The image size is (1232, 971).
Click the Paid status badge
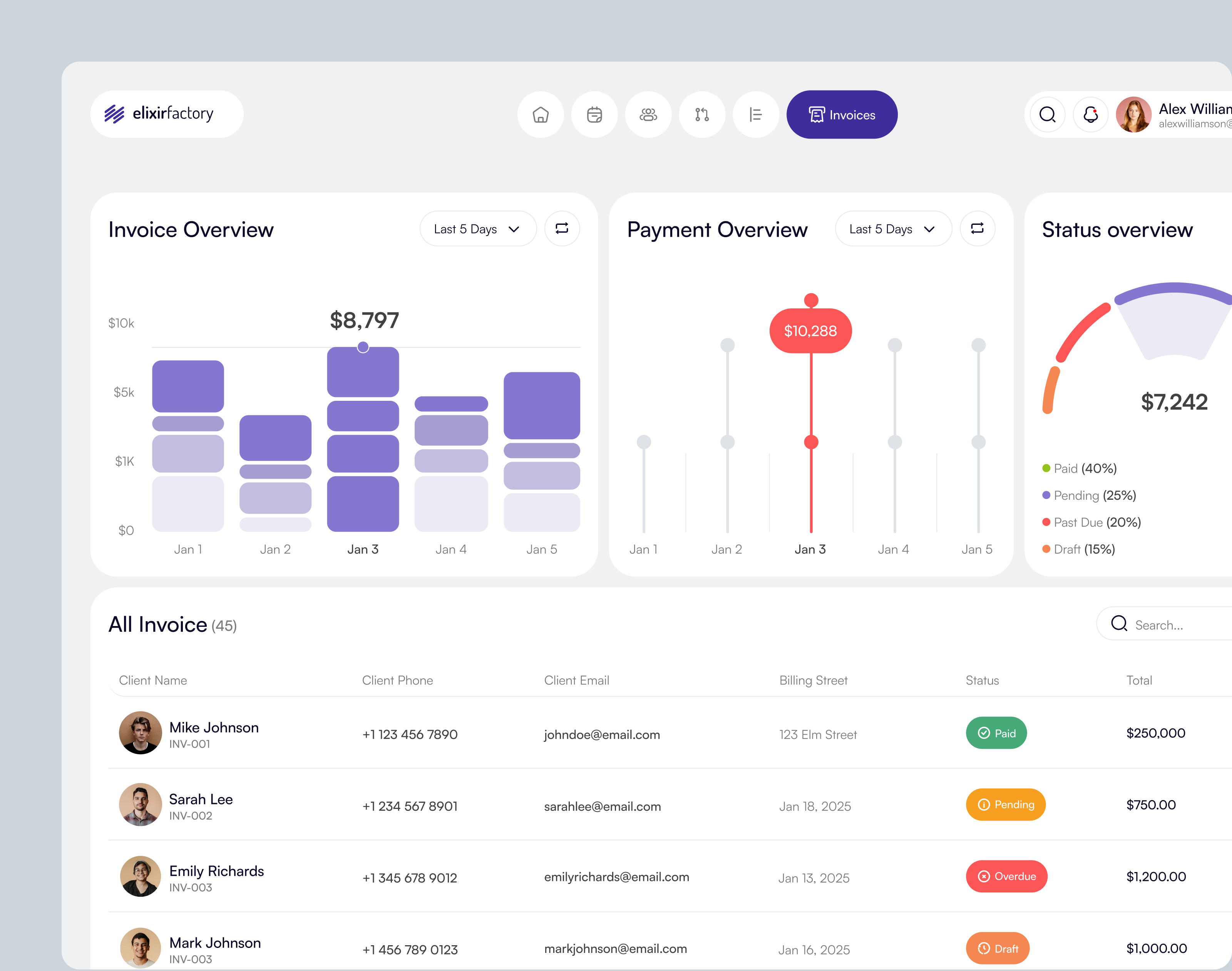coord(996,733)
